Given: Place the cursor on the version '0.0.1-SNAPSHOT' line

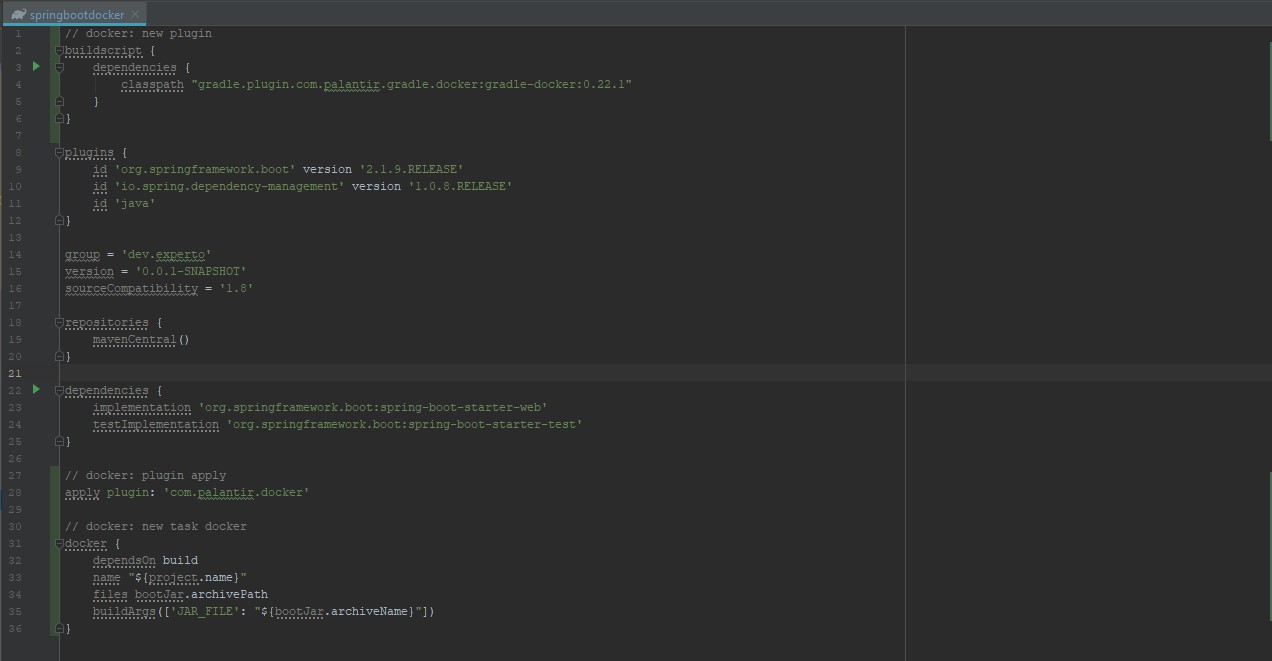Looking at the screenshot, I should [155, 271].
